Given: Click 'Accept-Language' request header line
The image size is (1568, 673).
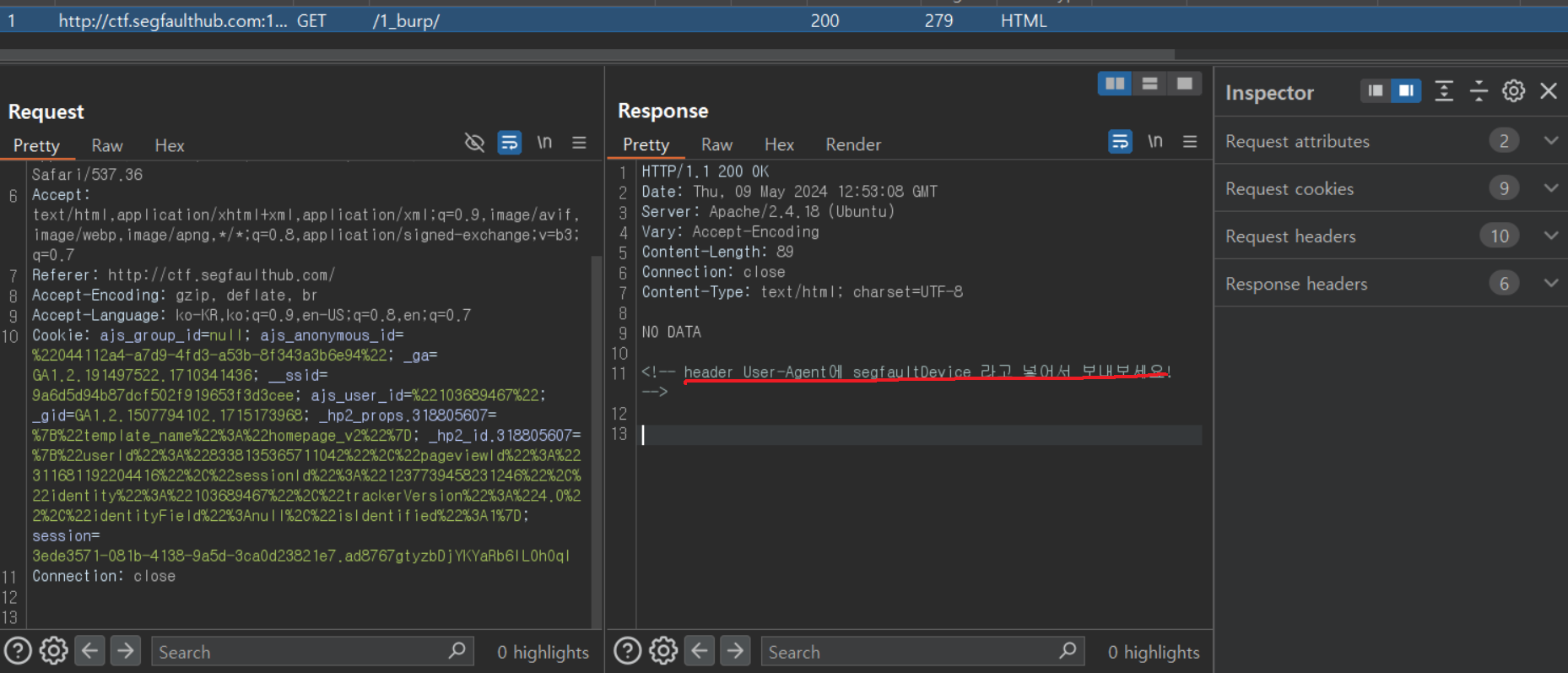Looking at the screenshot, I should (x=251, y=315).
